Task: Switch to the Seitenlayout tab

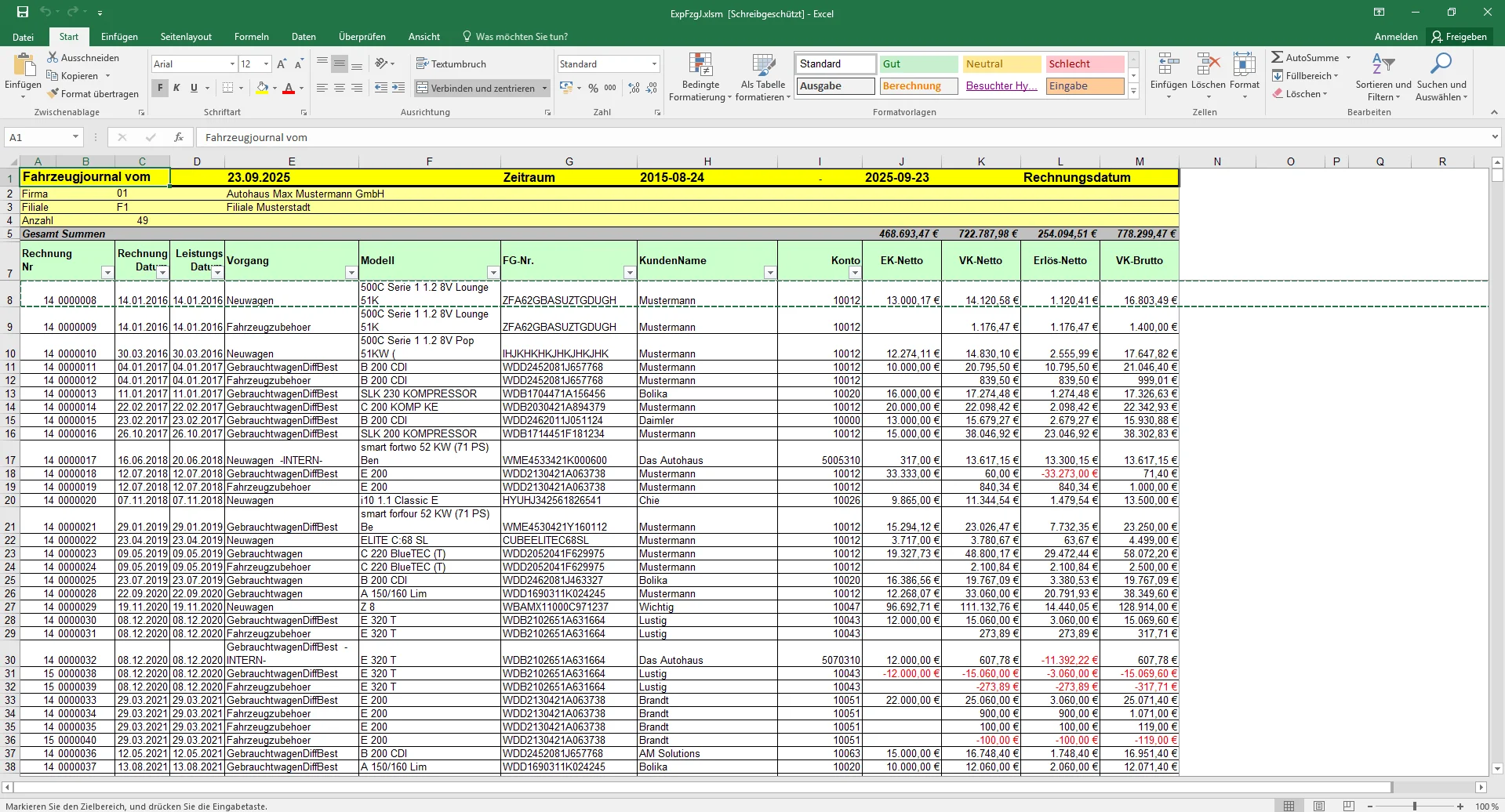Action: pos(186,36)
